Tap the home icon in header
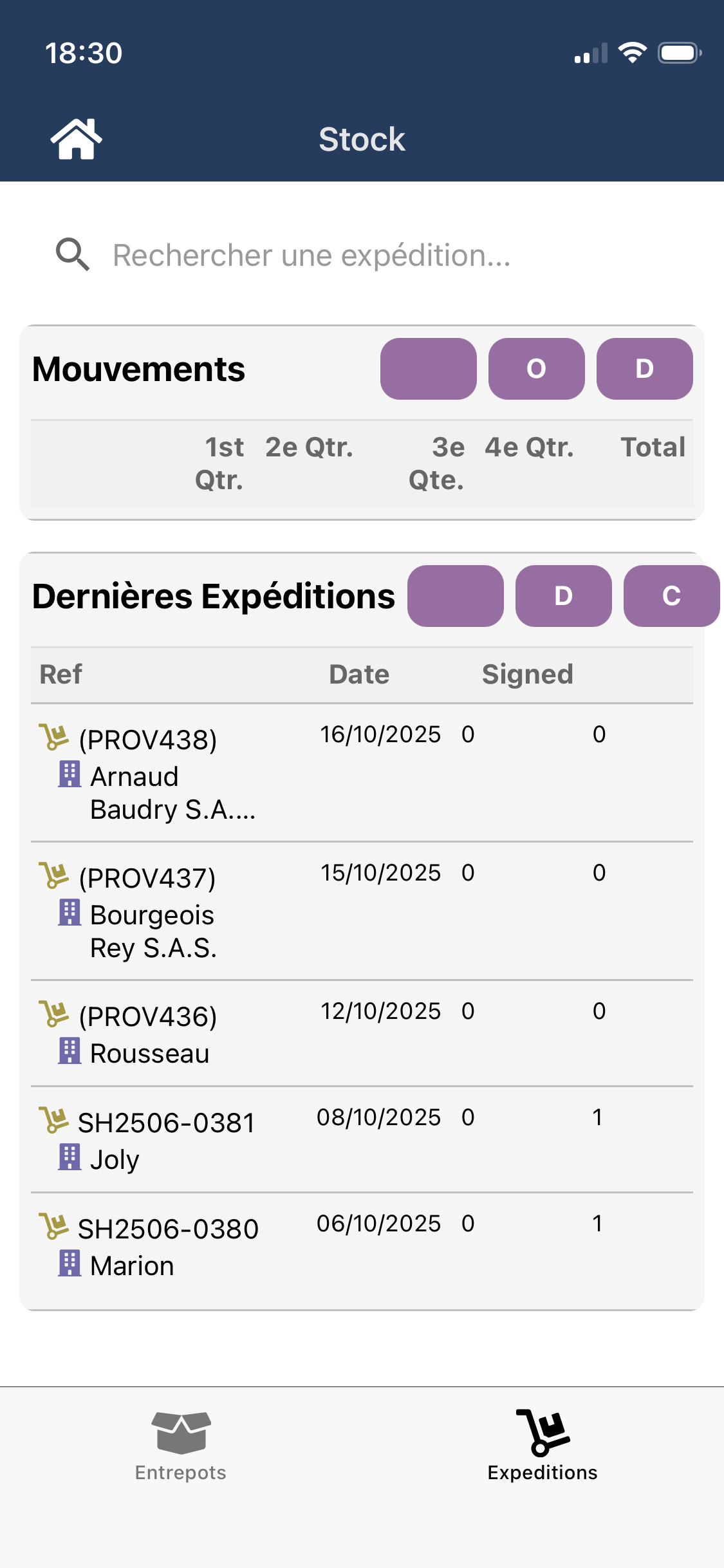The height and width of the screenshot is (1568, 724). (x=76, y=138)
